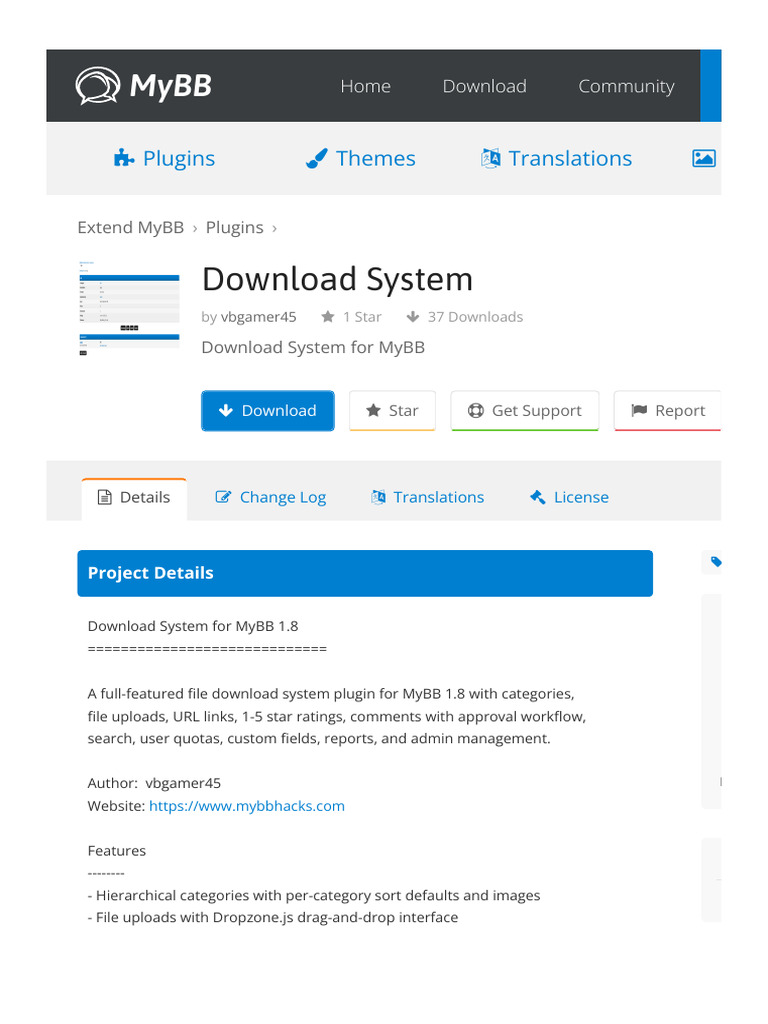Screen dimensions: 768x1024
Task: Switch to the License tab
Action: pos(569,498)
